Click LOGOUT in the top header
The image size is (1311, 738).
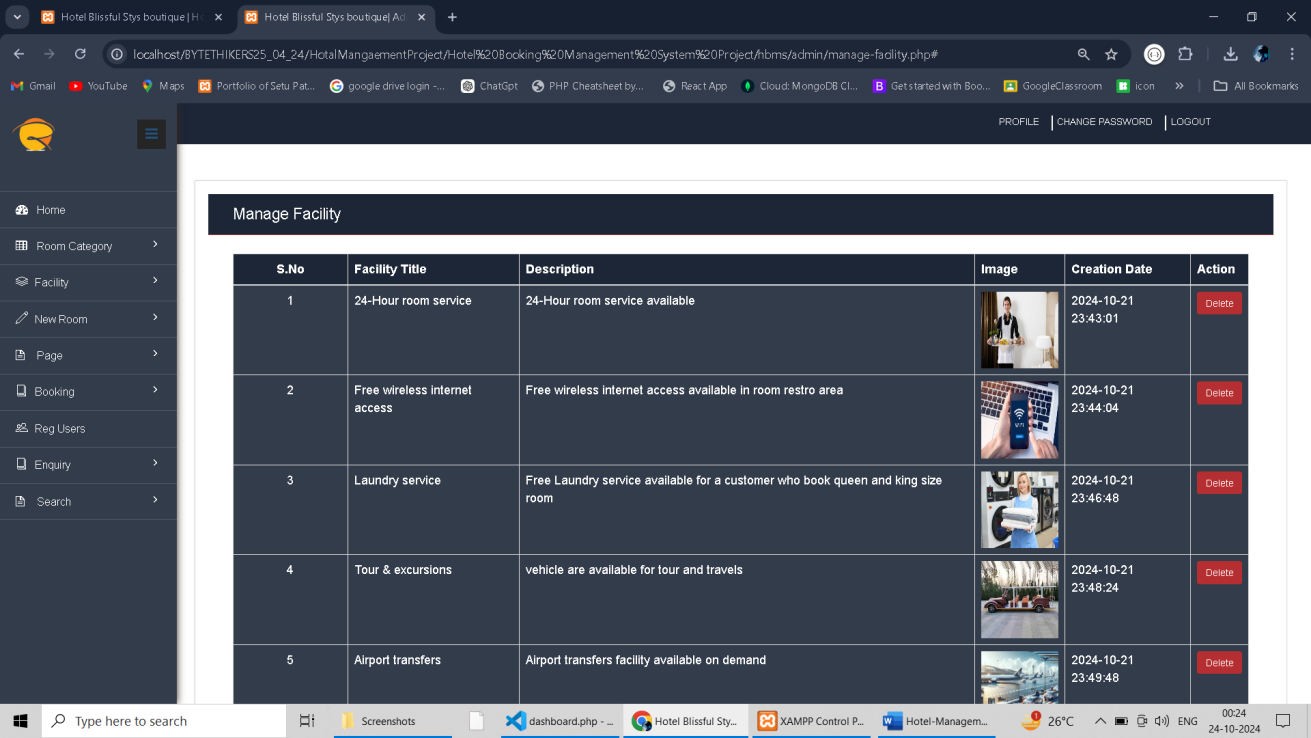tap(1190, 122)
